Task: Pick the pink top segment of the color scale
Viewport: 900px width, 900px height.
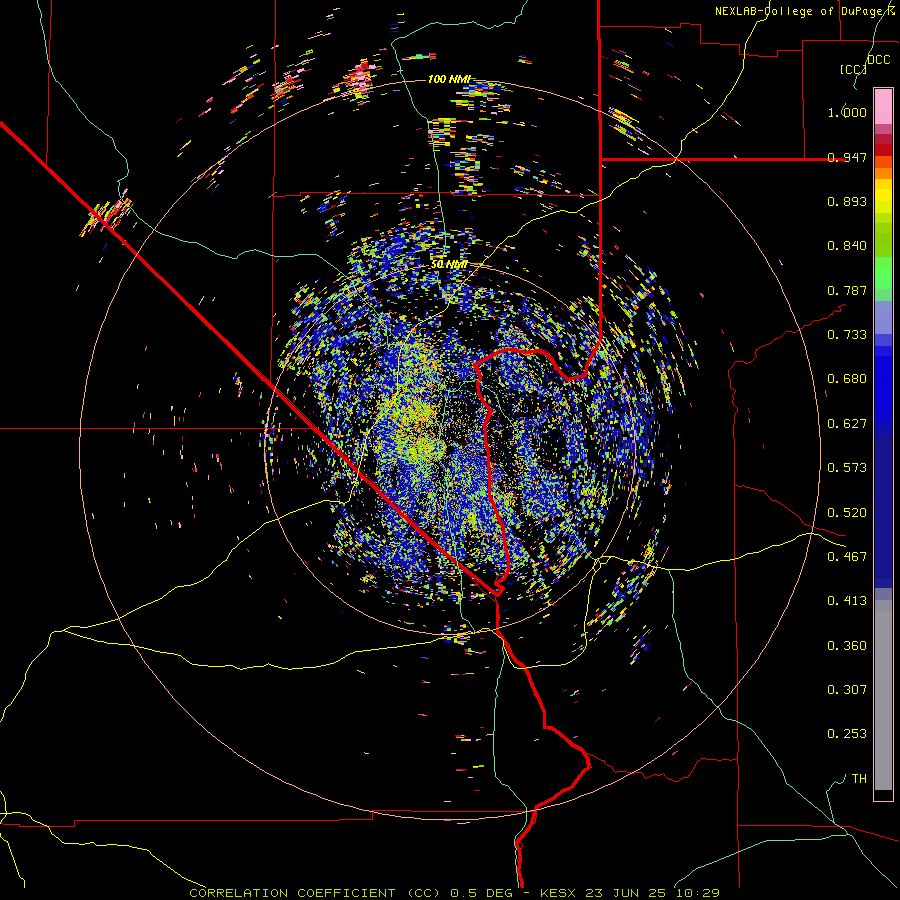Action: click(883, 106)
